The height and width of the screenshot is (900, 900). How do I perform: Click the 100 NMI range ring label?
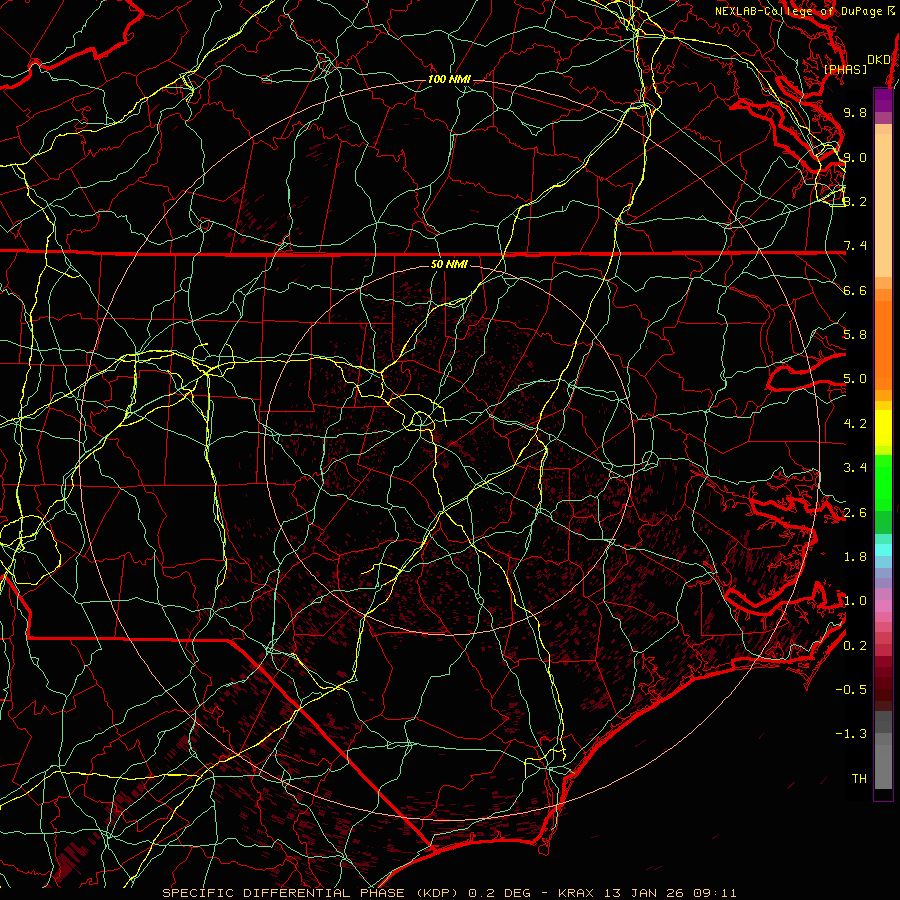[x=449, y=79]
